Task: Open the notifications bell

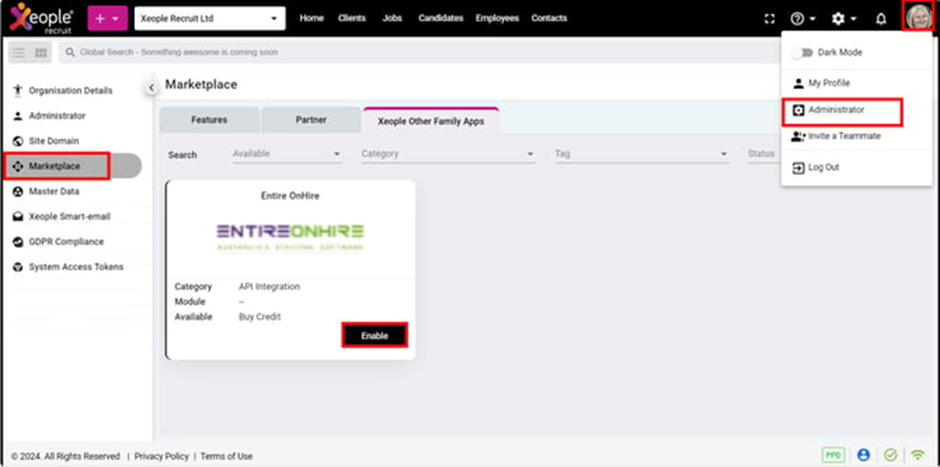Action: [881, 19]
